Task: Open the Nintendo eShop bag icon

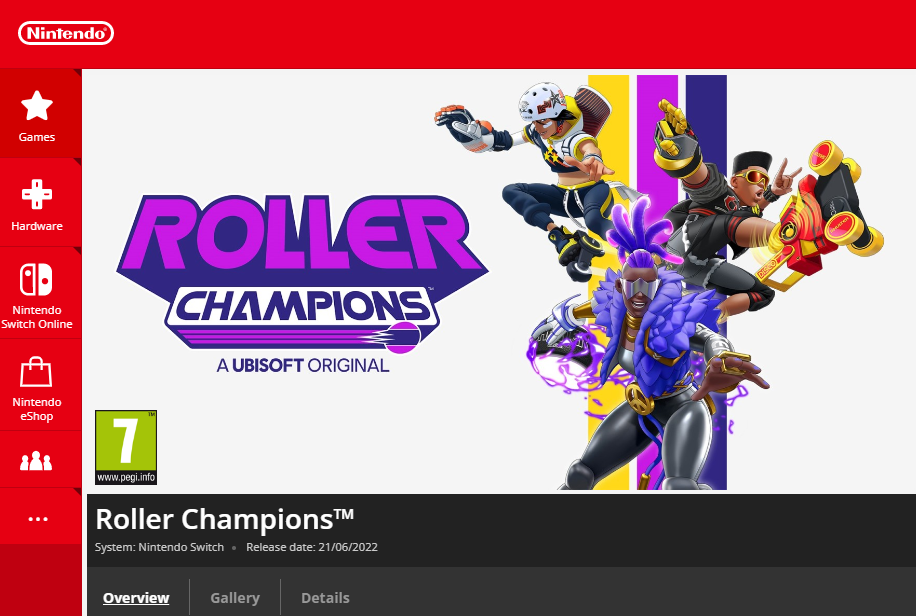Action: [x=36, y=372]
